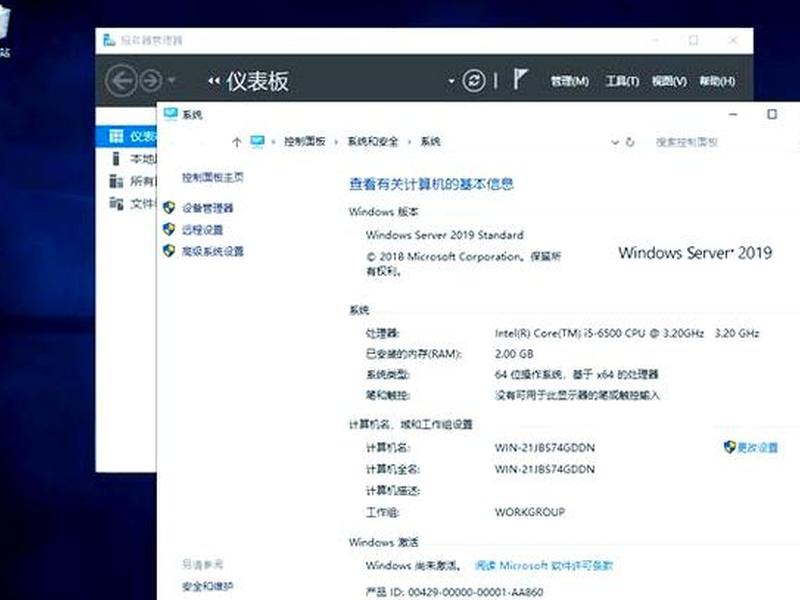Image resolution: width=800 pixels, height=600 pixels.
Task: Open 设备管理器 link
Action: point(208,208)
